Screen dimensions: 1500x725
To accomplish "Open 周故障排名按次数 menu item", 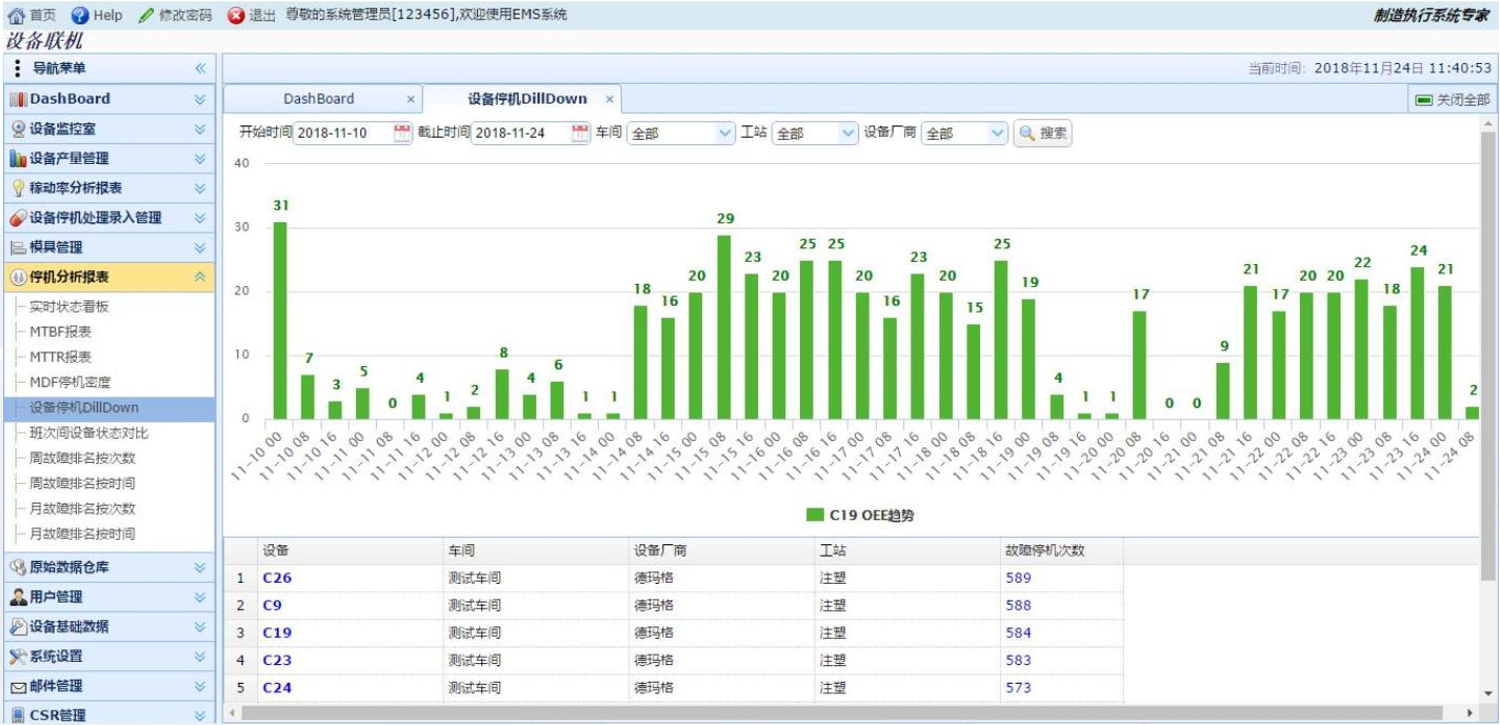I will (82, 458).
